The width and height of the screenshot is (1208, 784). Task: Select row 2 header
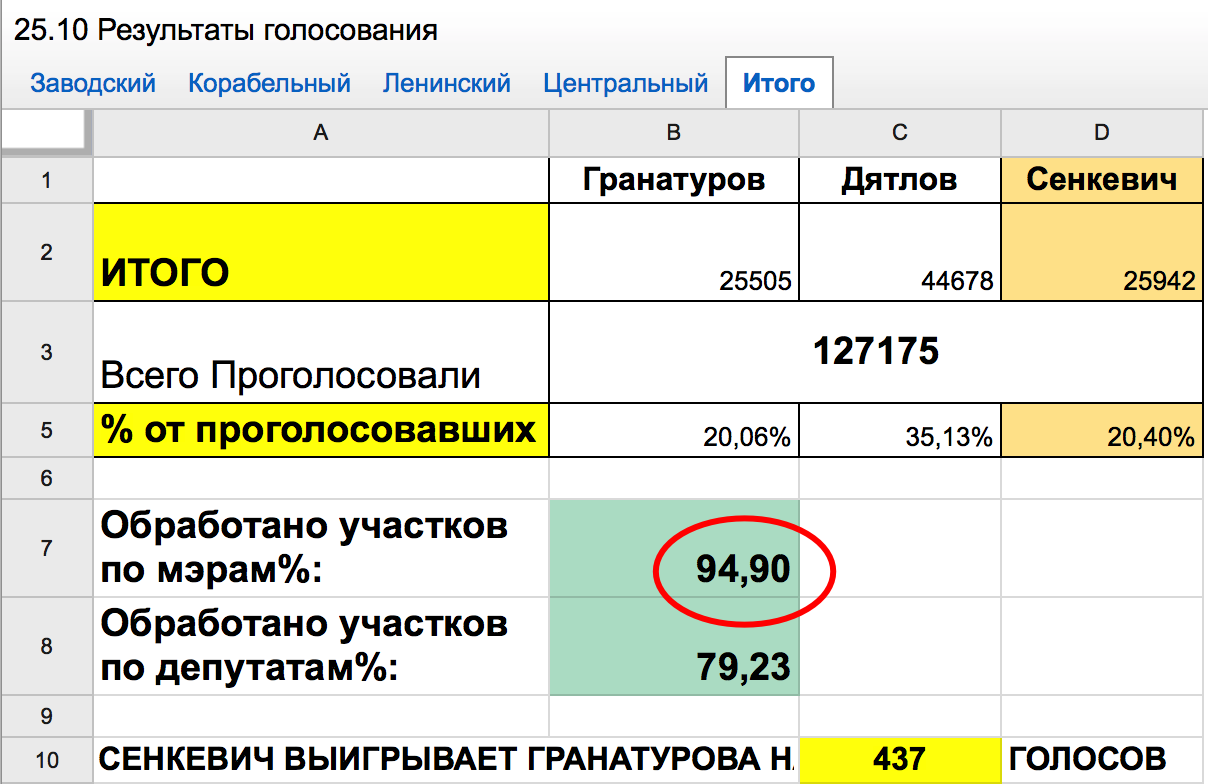coord(46,252)
